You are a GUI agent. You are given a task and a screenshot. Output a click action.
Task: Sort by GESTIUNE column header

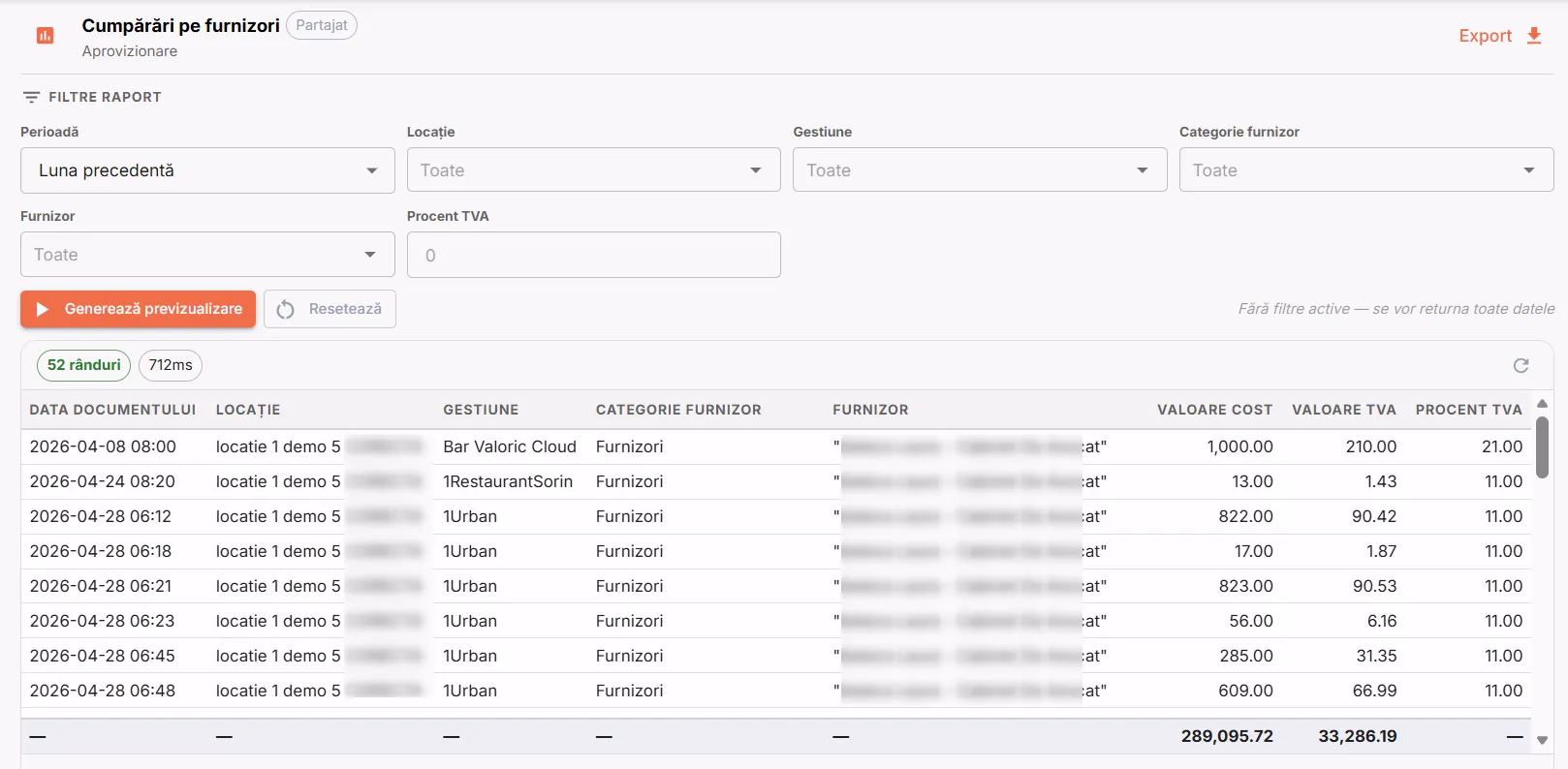(481, 410)
